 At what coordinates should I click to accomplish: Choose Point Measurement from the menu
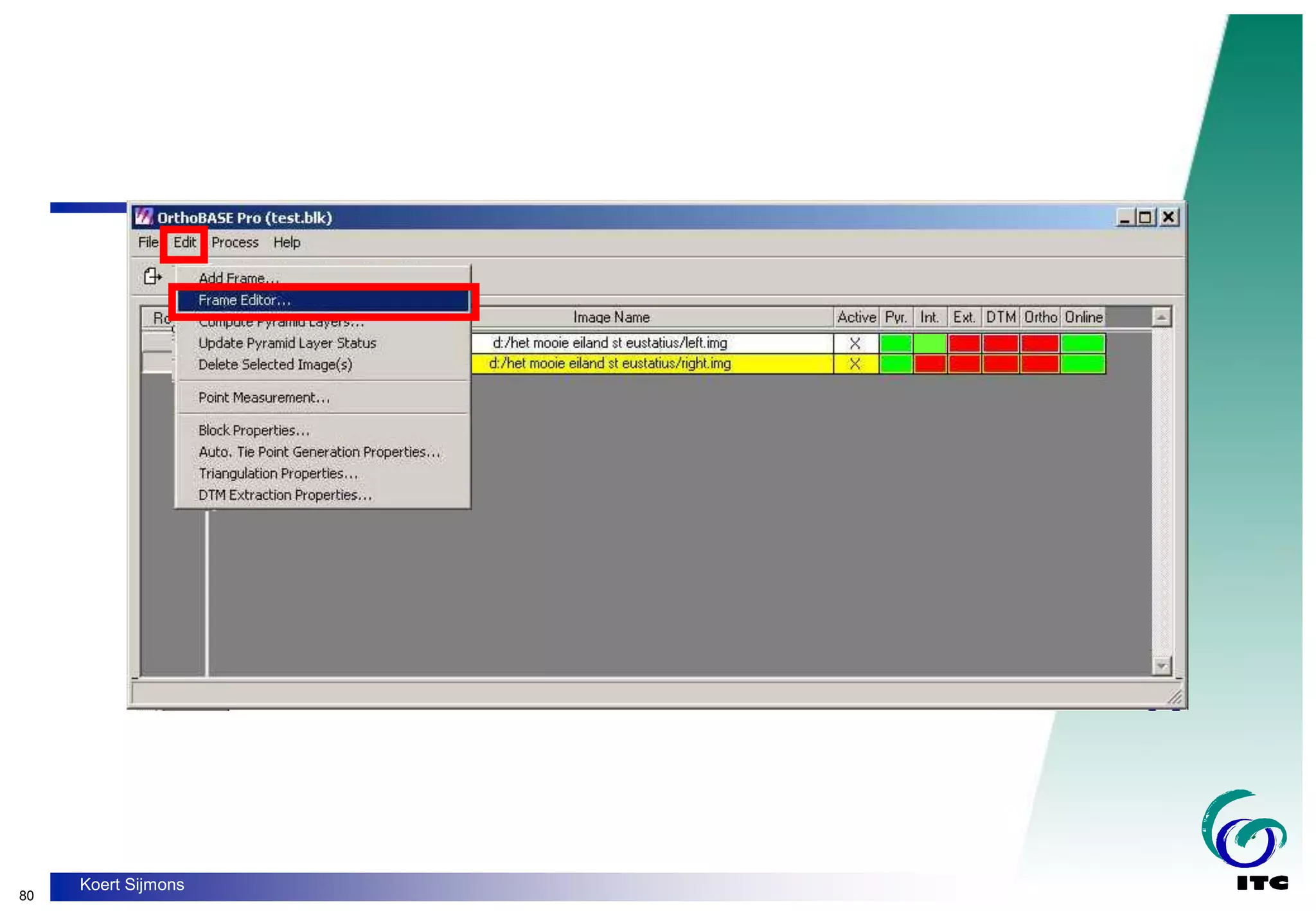pyautogui.click(x=263, y=398)
